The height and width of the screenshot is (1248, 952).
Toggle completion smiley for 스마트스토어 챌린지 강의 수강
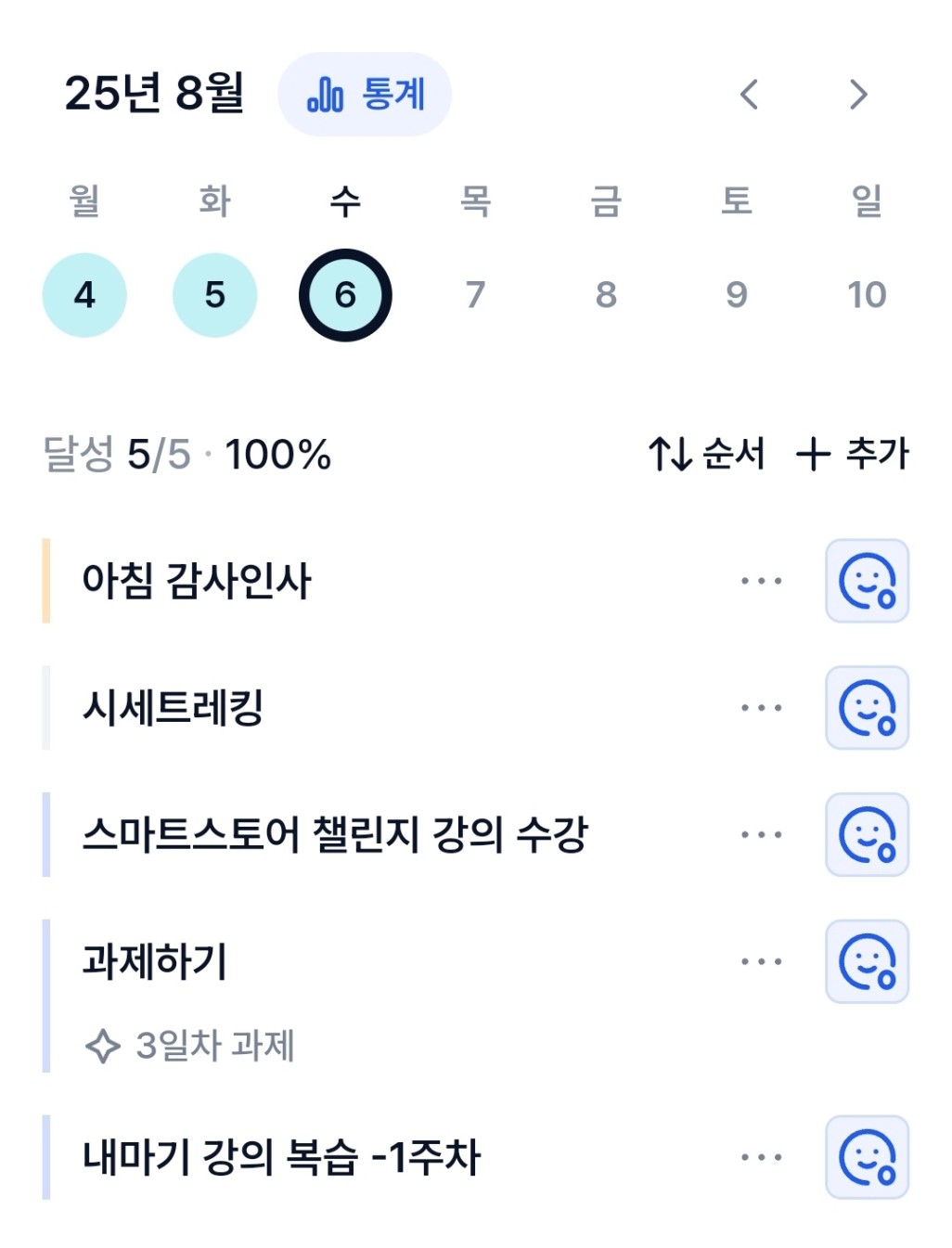(867, 835)
